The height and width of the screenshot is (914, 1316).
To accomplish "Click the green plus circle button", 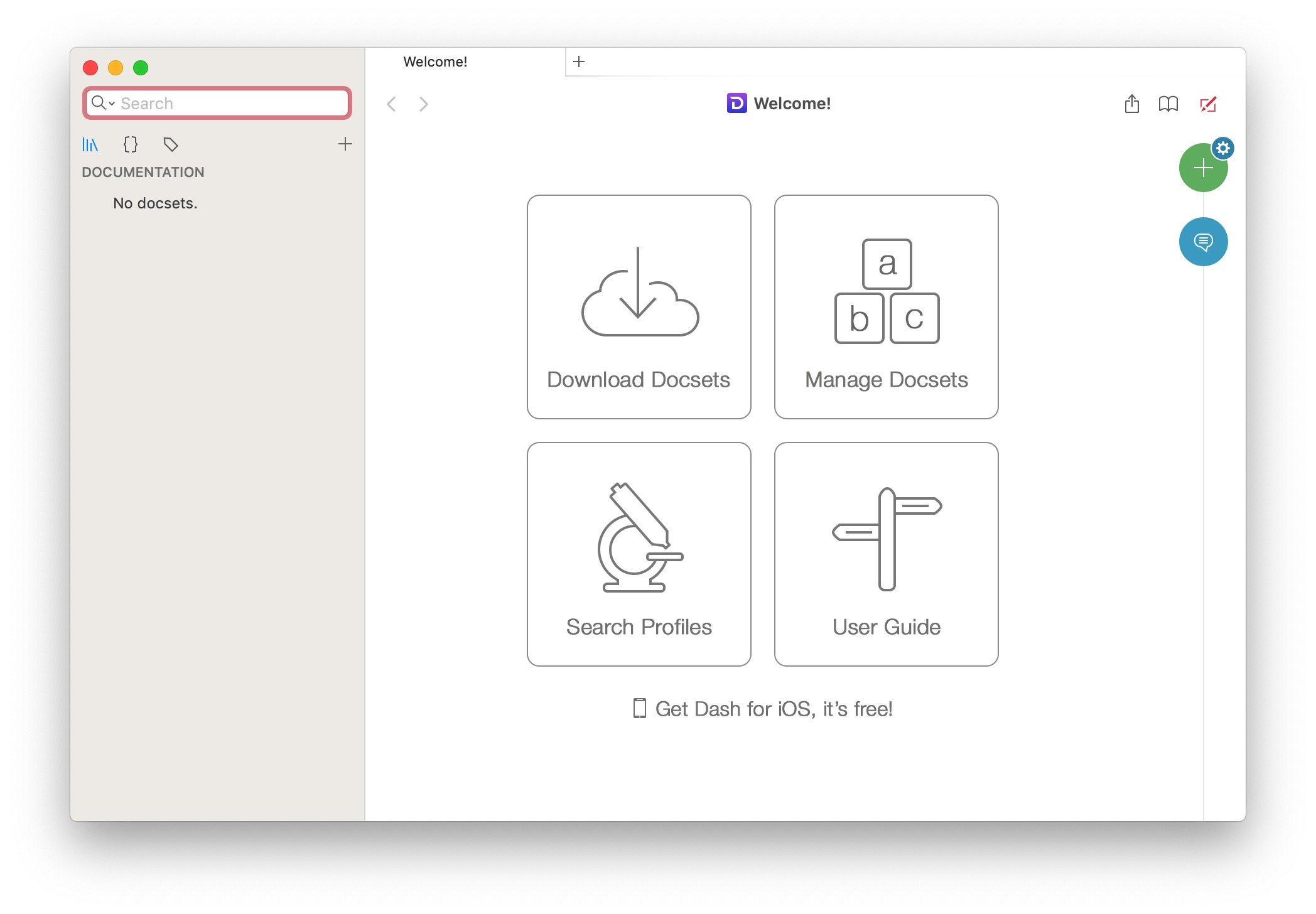I will (x=1202, y=168).
